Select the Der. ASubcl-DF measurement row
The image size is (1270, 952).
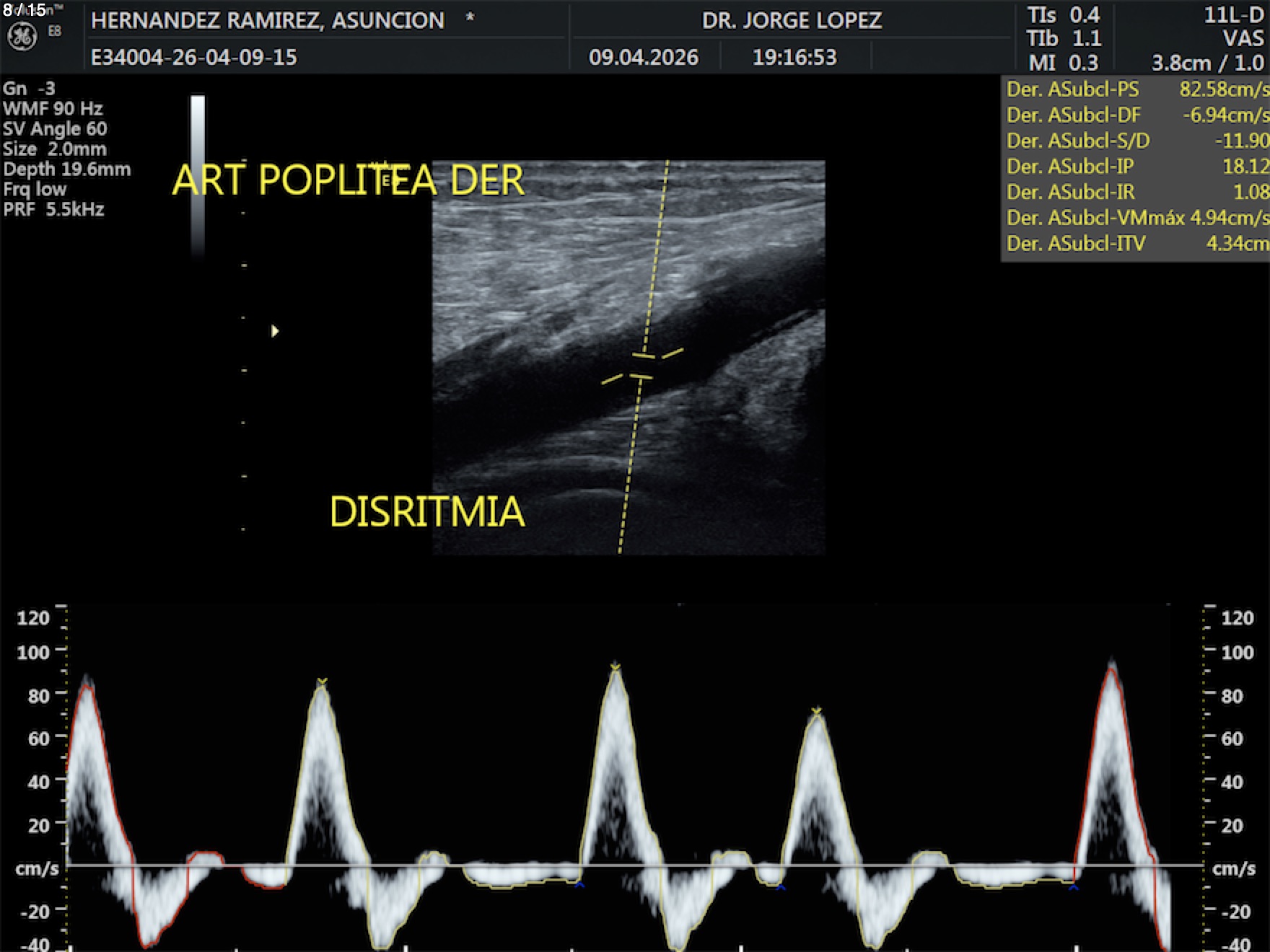pos(1136,115)
